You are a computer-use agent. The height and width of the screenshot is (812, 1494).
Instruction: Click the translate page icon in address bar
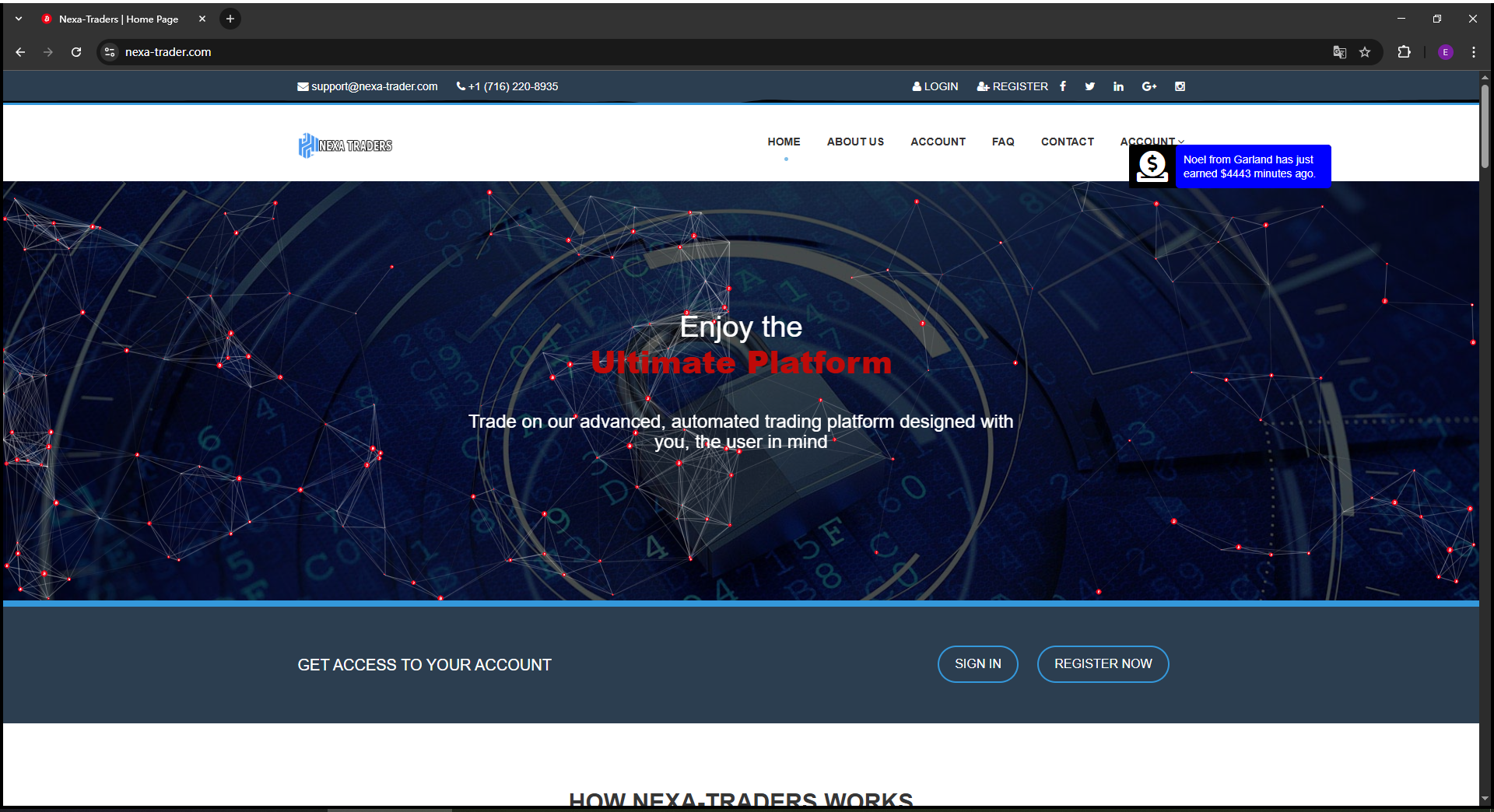pyautogui.click(x=1339, y=52)
